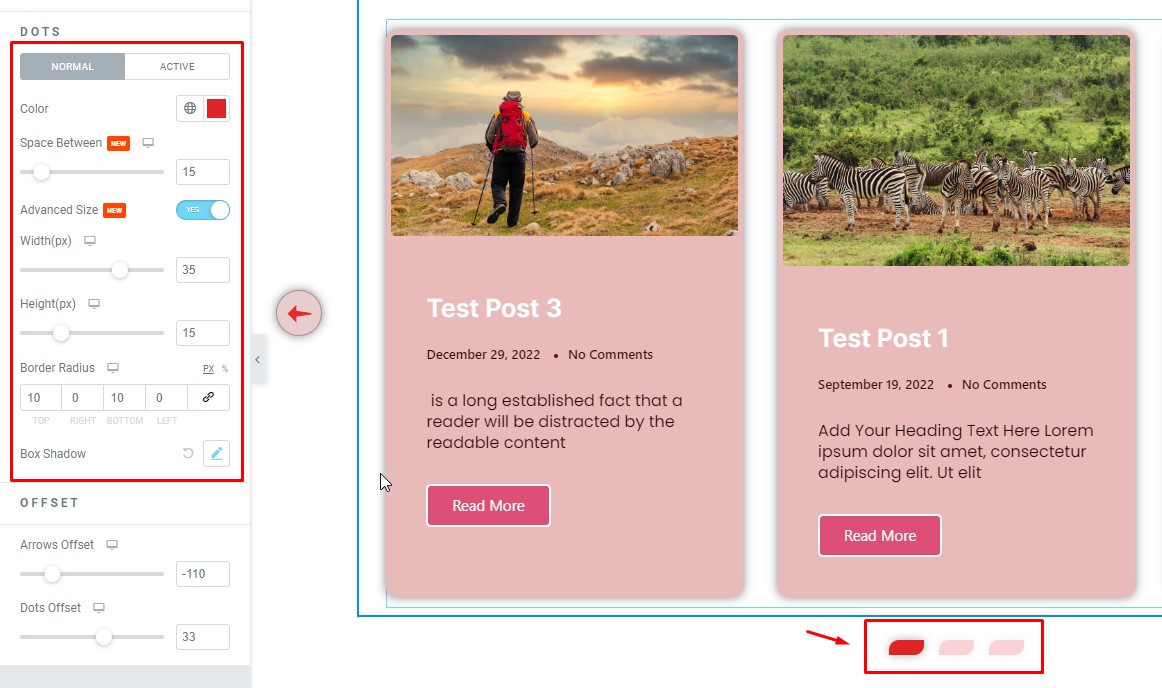
Task: Collapse the editor panel with the chevron handle
Action: click(x=258, y=360)
